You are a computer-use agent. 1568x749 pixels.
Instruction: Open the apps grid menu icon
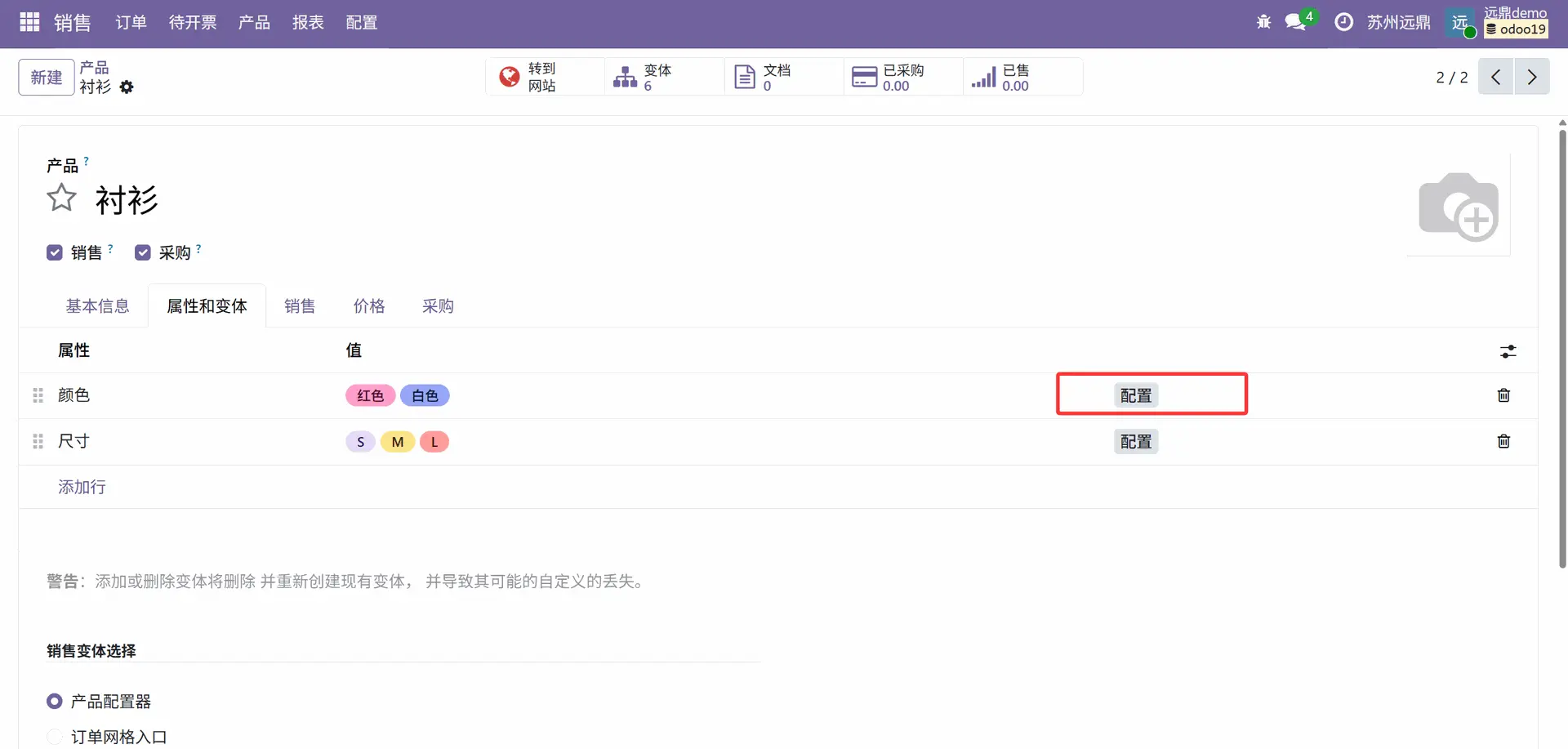click(29, 22)
